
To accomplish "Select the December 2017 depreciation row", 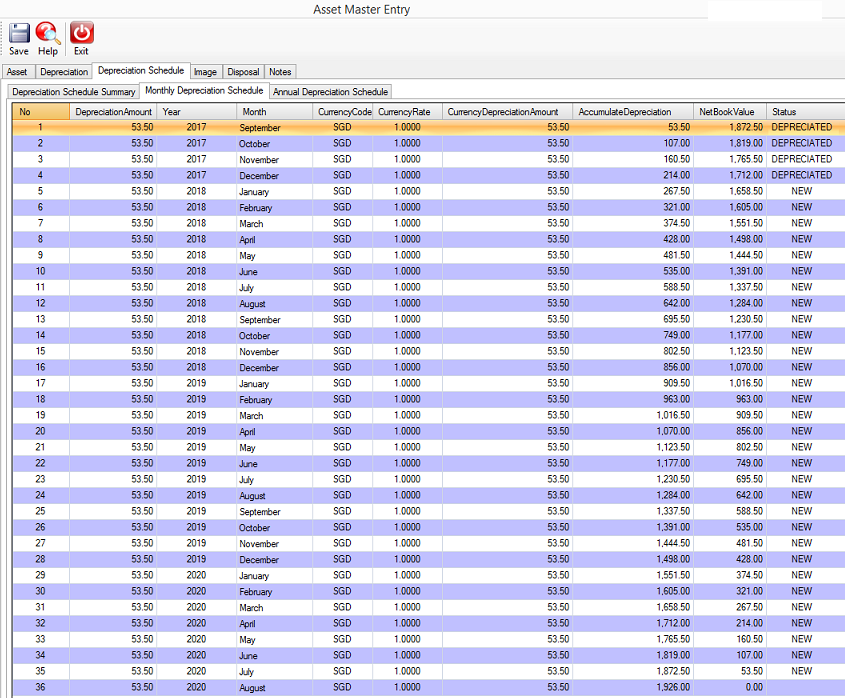I will tap(400, 176).
